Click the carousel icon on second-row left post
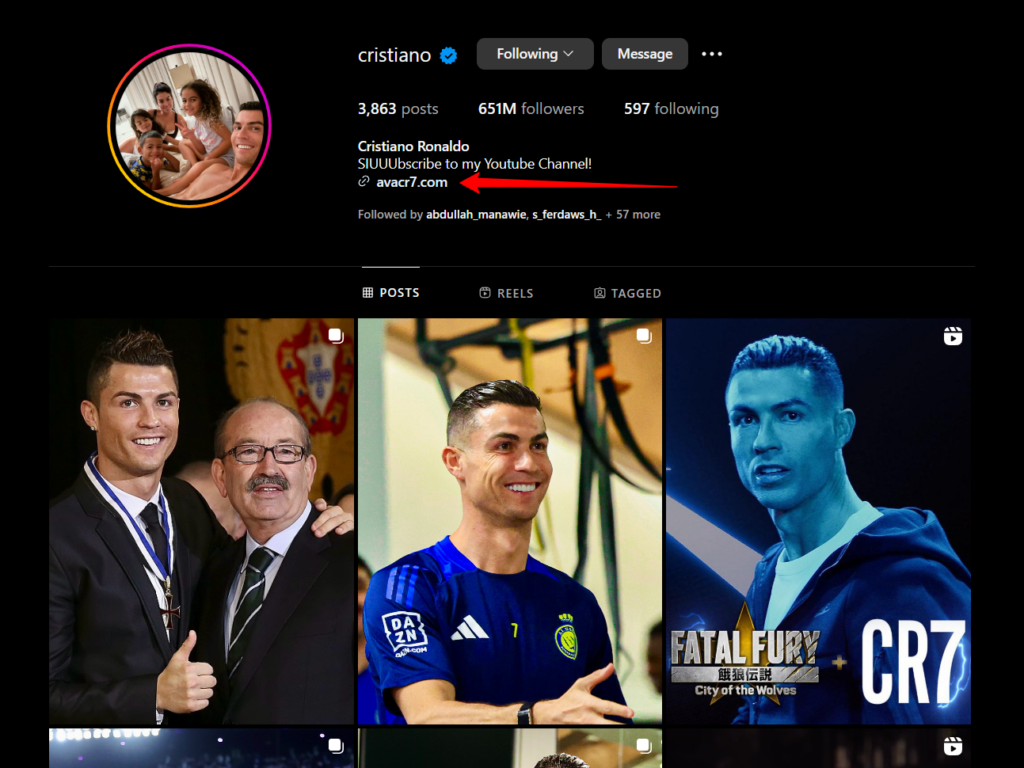Viewport: 1024px width, 768px height. [336, 746]
